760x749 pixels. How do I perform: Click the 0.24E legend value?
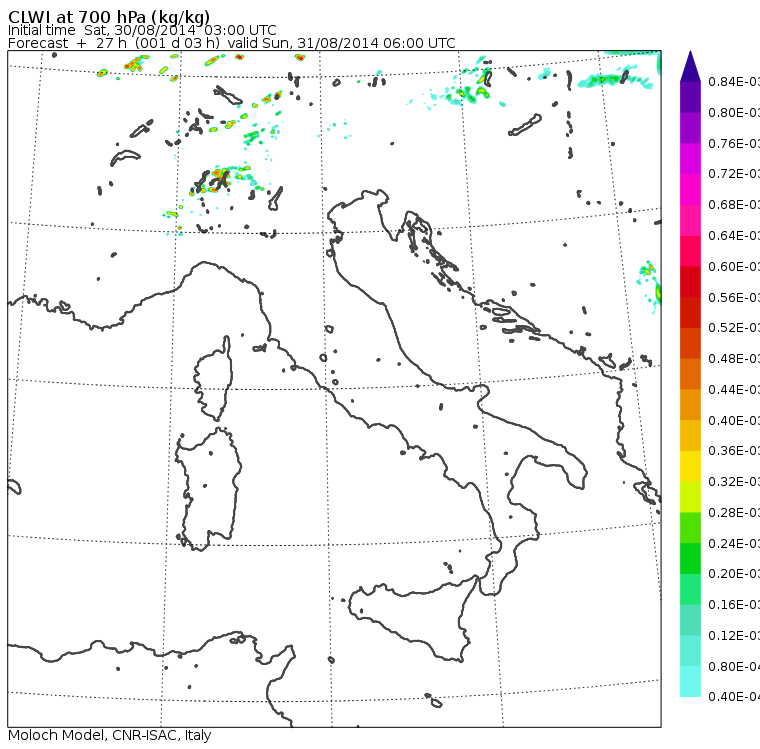coord(734,543)
